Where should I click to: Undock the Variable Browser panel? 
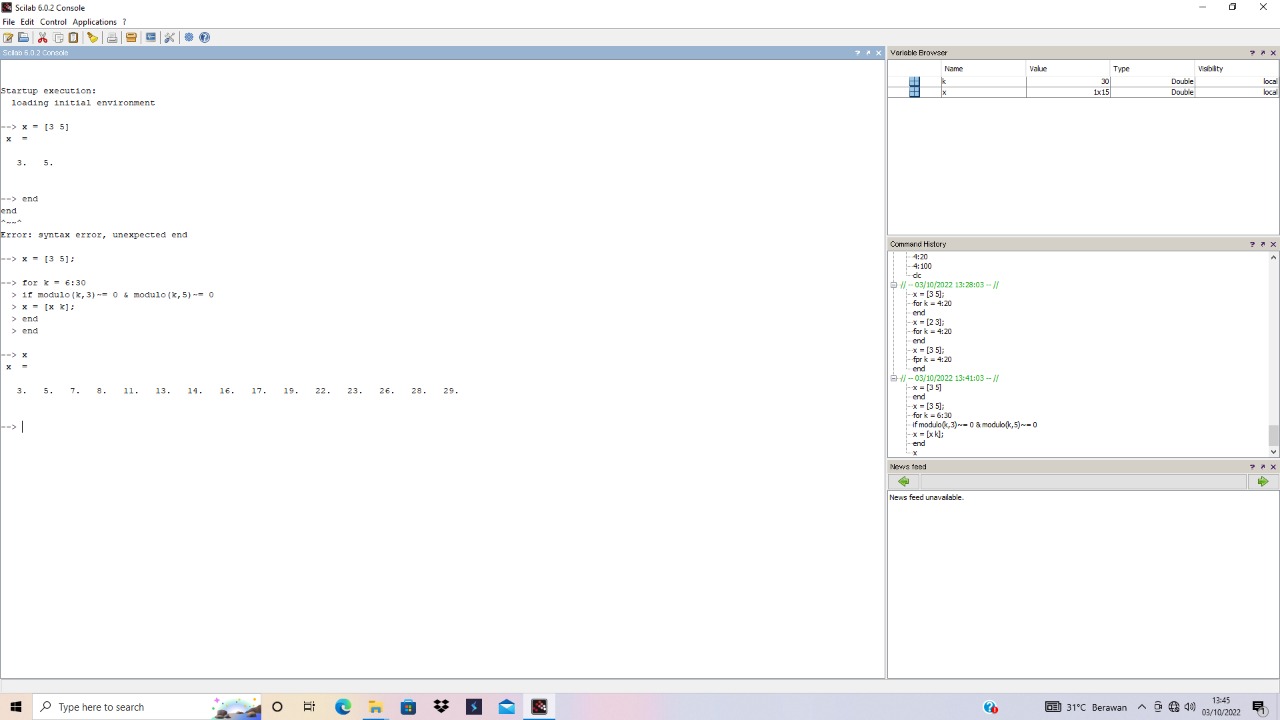1263,52
